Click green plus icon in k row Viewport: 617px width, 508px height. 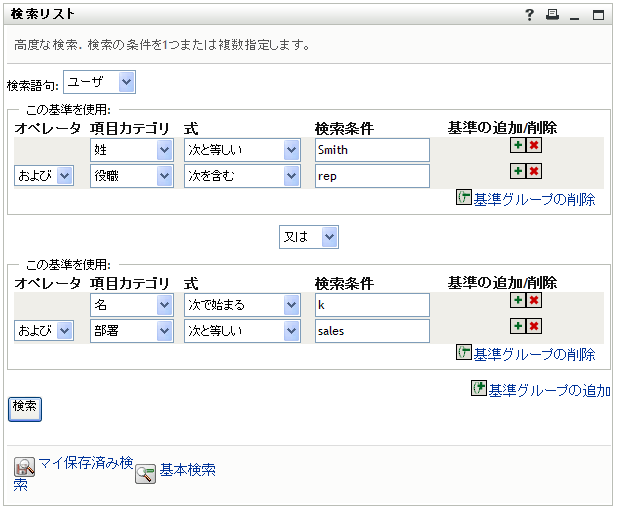(x=517, y=300)
